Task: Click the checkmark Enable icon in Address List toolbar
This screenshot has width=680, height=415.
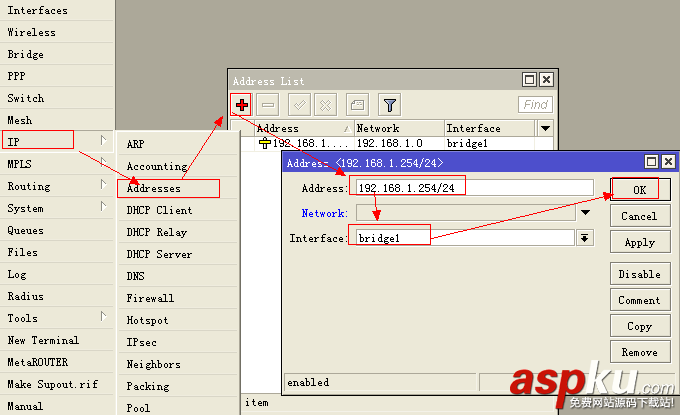Action: [x=299, y=105]
